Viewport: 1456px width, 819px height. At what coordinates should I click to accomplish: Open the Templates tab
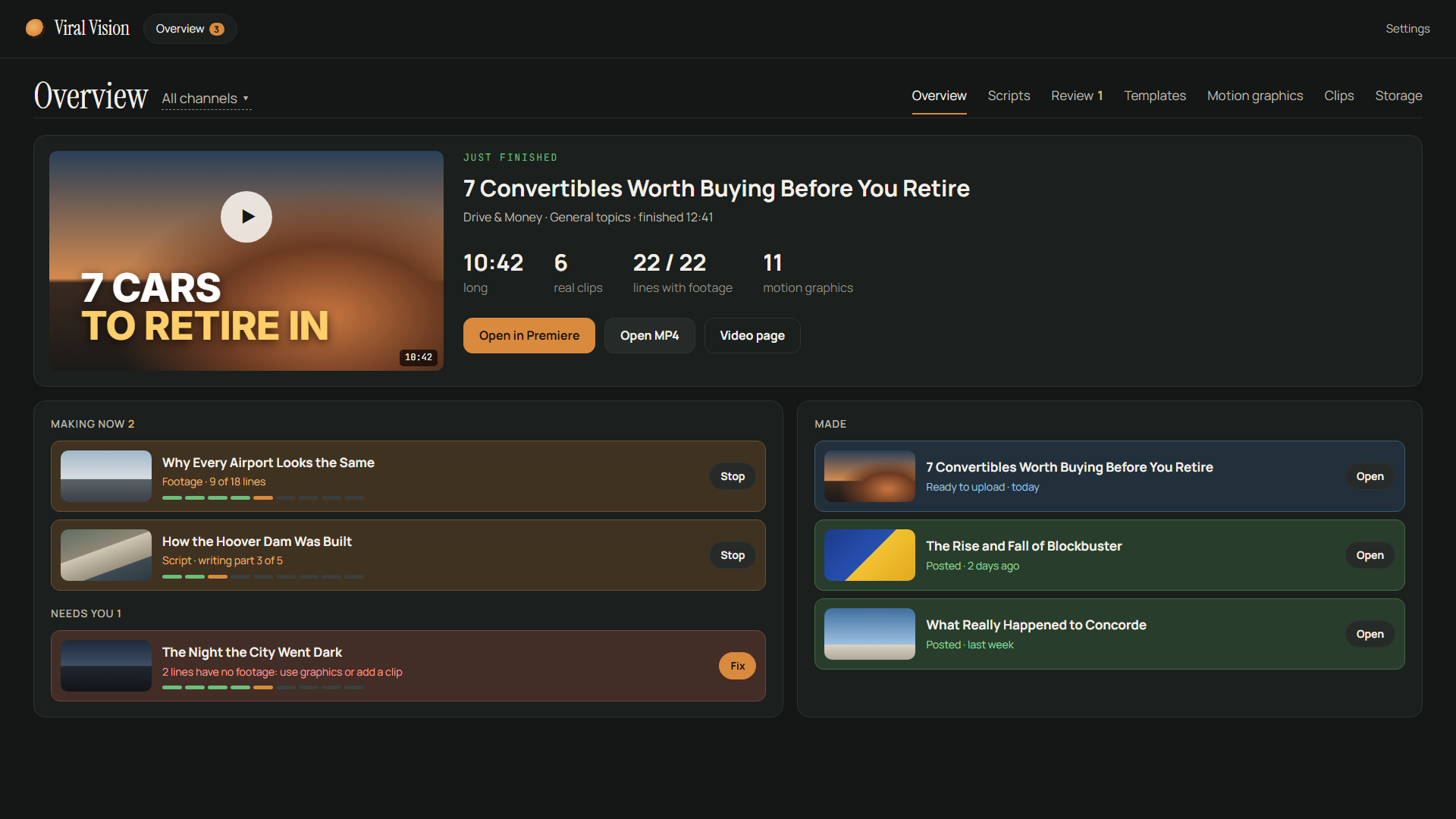point(1155,96)
